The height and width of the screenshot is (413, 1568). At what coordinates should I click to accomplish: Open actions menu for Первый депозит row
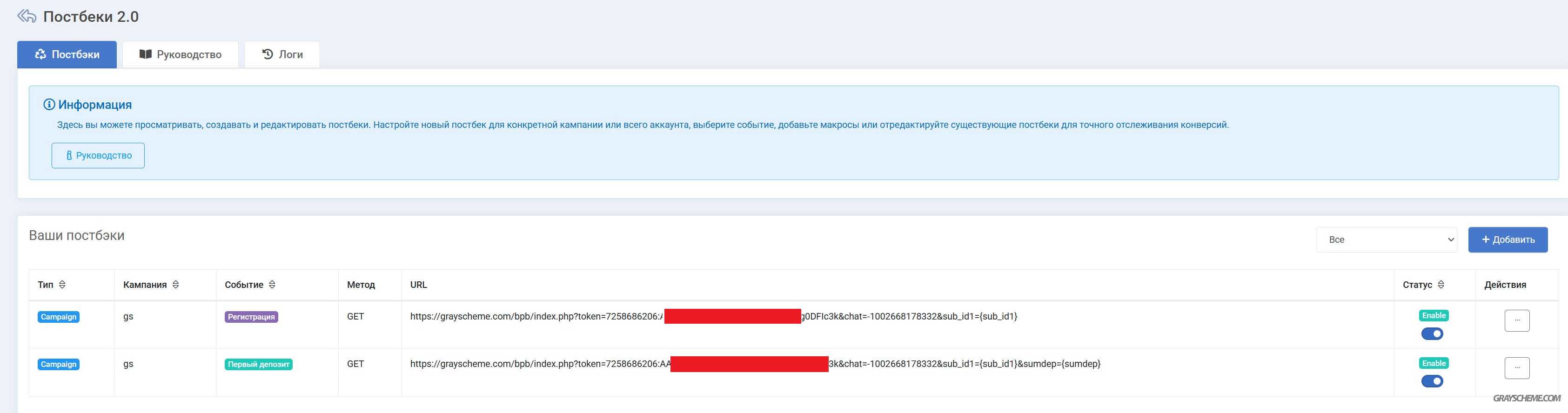pos(1516,368)
